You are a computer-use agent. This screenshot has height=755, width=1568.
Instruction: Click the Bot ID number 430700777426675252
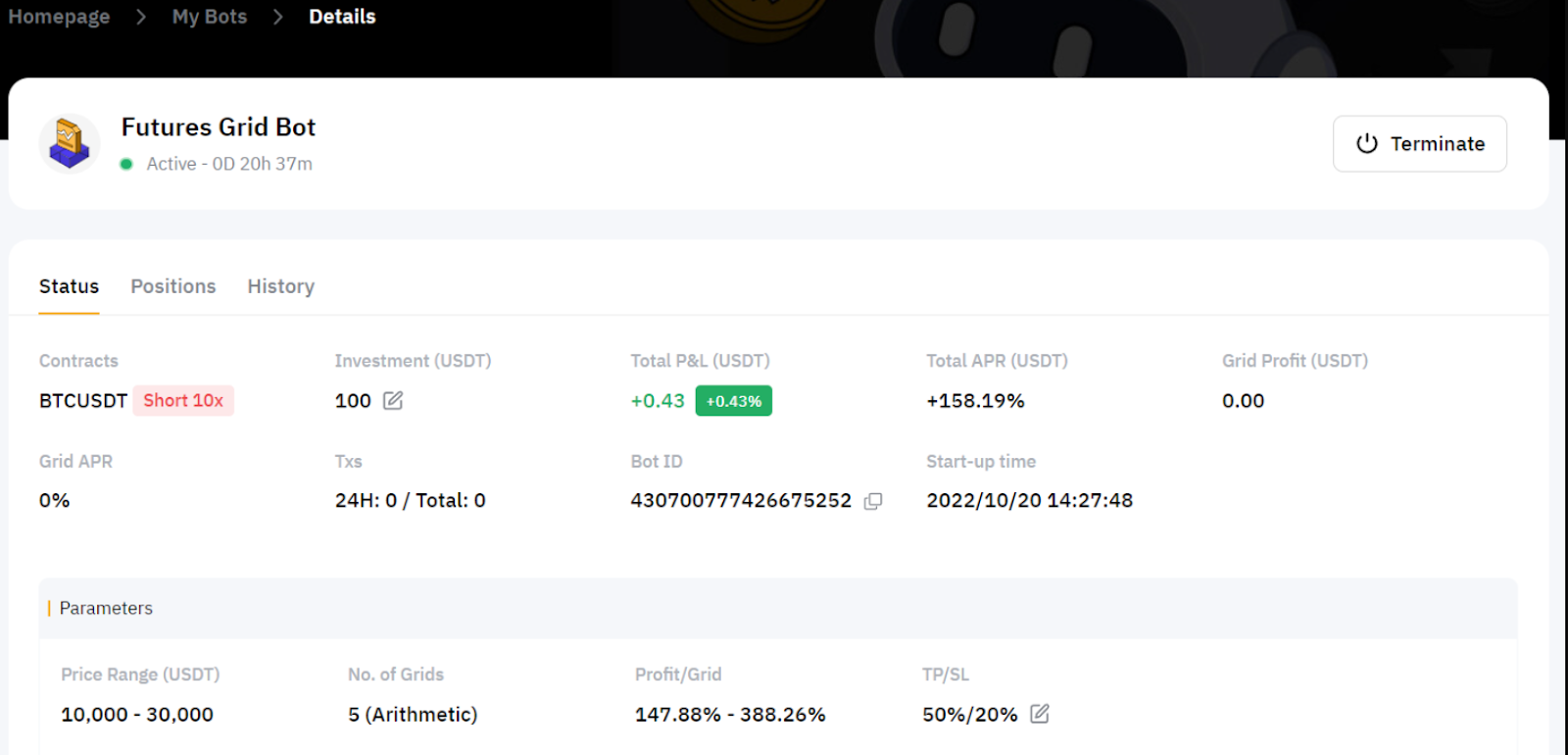[741, 500]
